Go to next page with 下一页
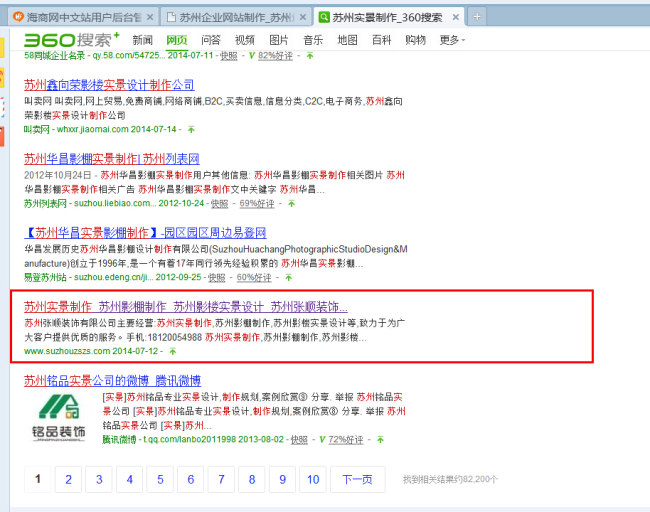The image size is (650, 512). (x=358, y=480)
